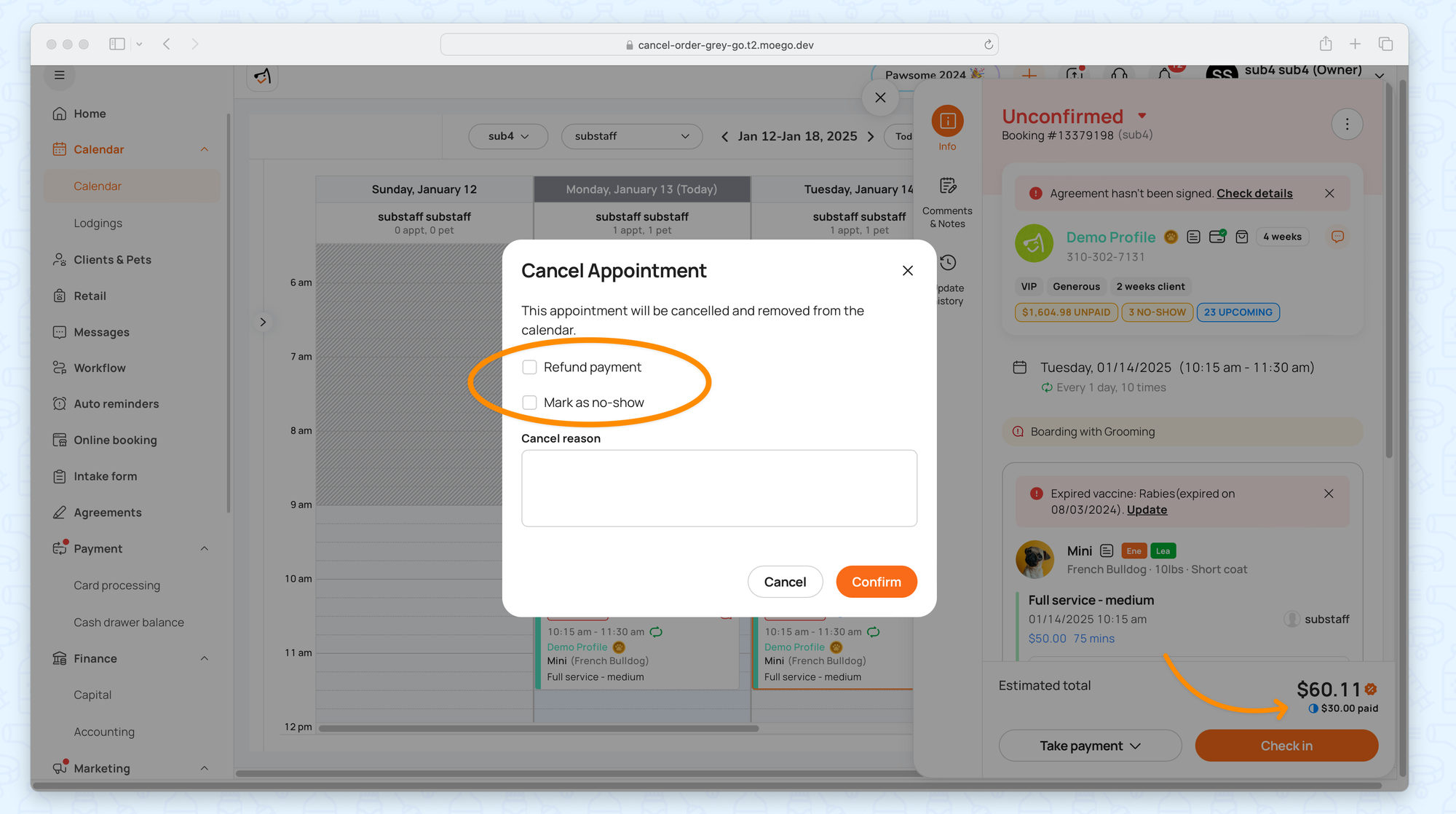
Task: Open the three-dot booking options menu
Action: [1346, 125]
